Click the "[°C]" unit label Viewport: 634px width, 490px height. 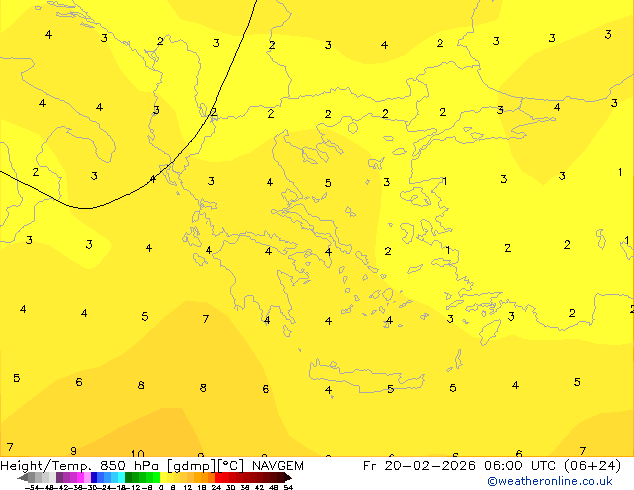pos(231,466)
